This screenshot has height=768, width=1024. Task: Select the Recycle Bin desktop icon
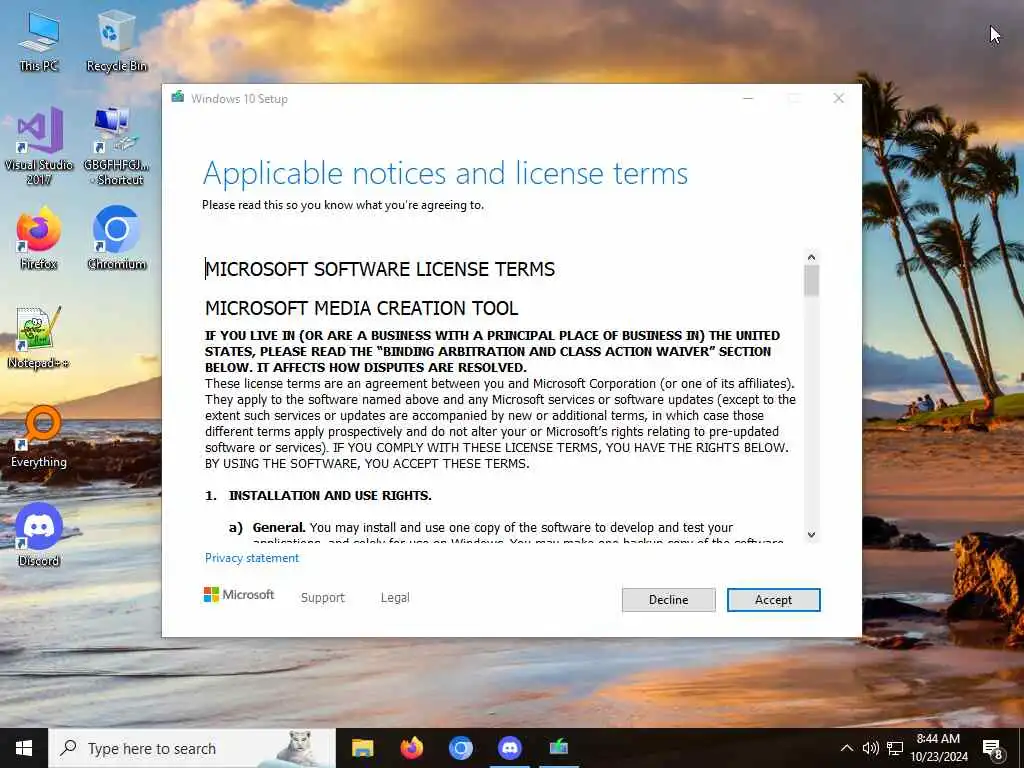tap(116, 40)
